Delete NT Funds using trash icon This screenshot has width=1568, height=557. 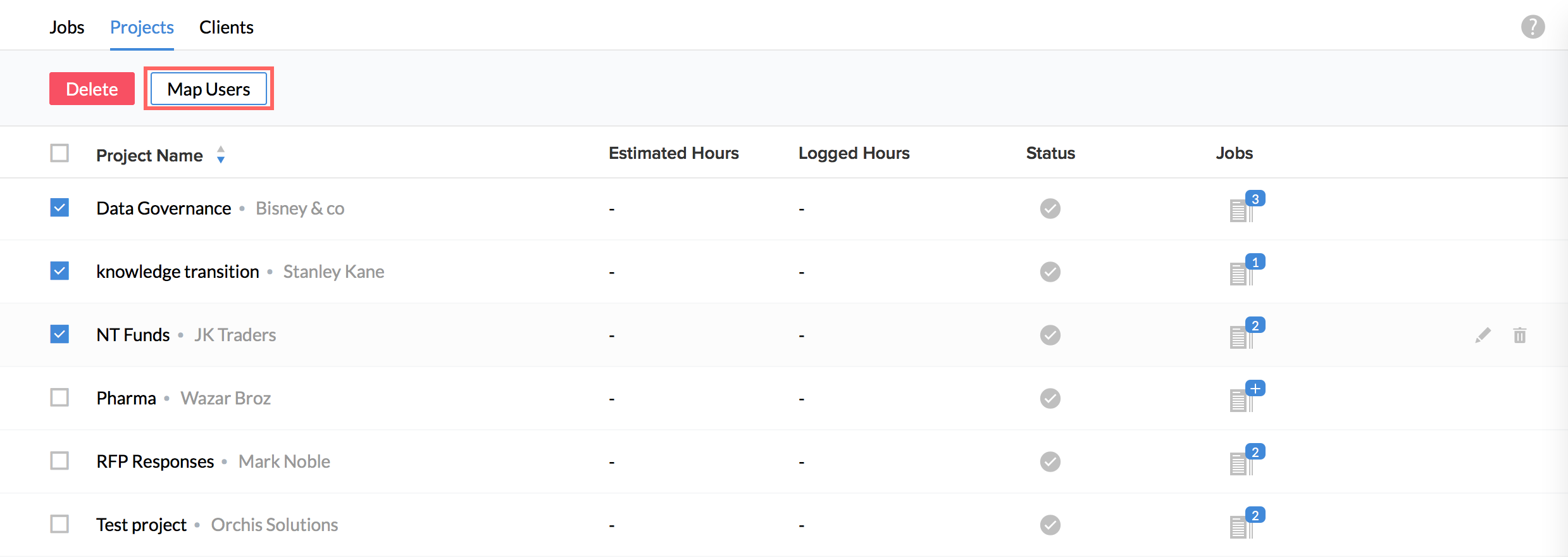point(1519,335)
